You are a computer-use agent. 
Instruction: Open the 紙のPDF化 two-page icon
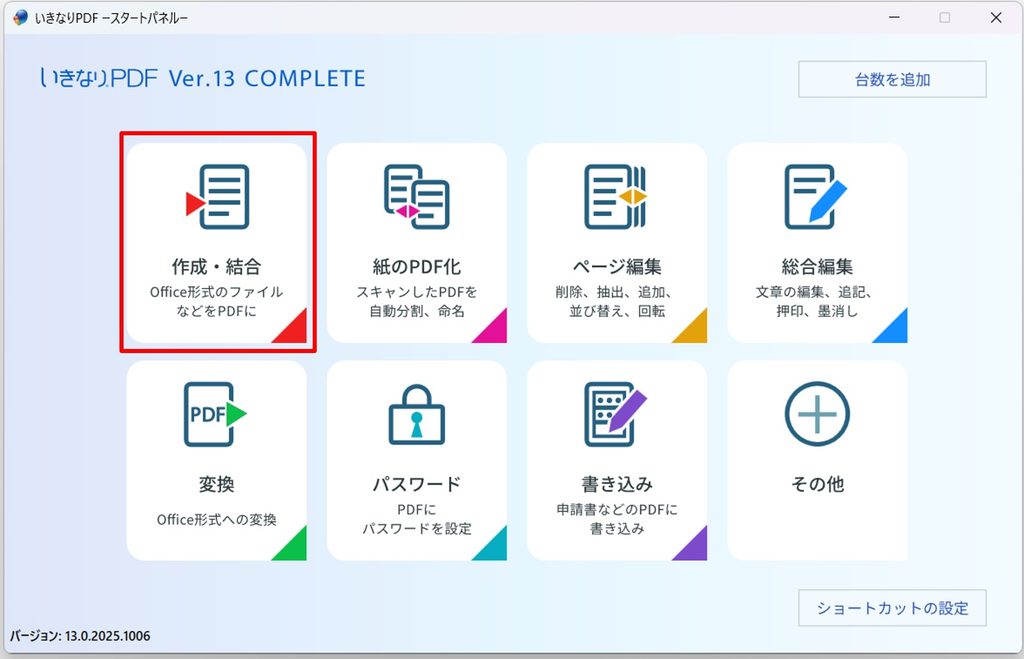[x=417, y=197]
